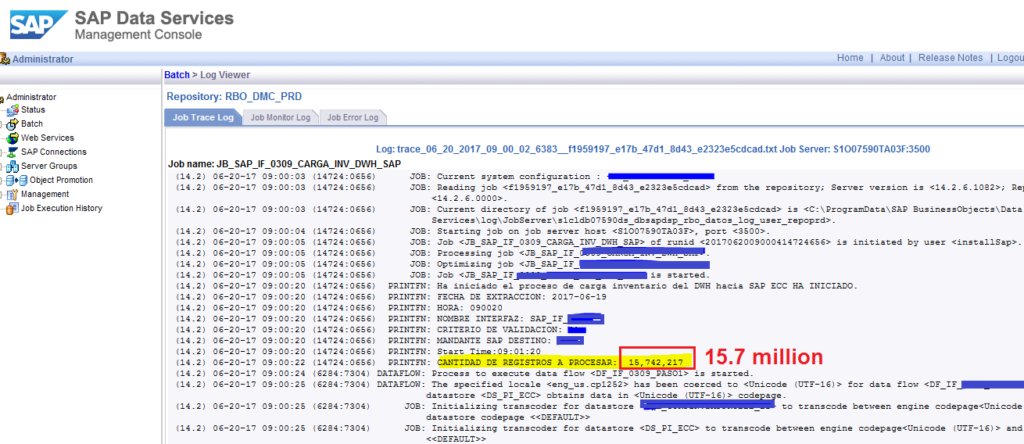Select the Administrator root tree node
This screenshot has height=444, width=1024.
[x=31, y=97]
